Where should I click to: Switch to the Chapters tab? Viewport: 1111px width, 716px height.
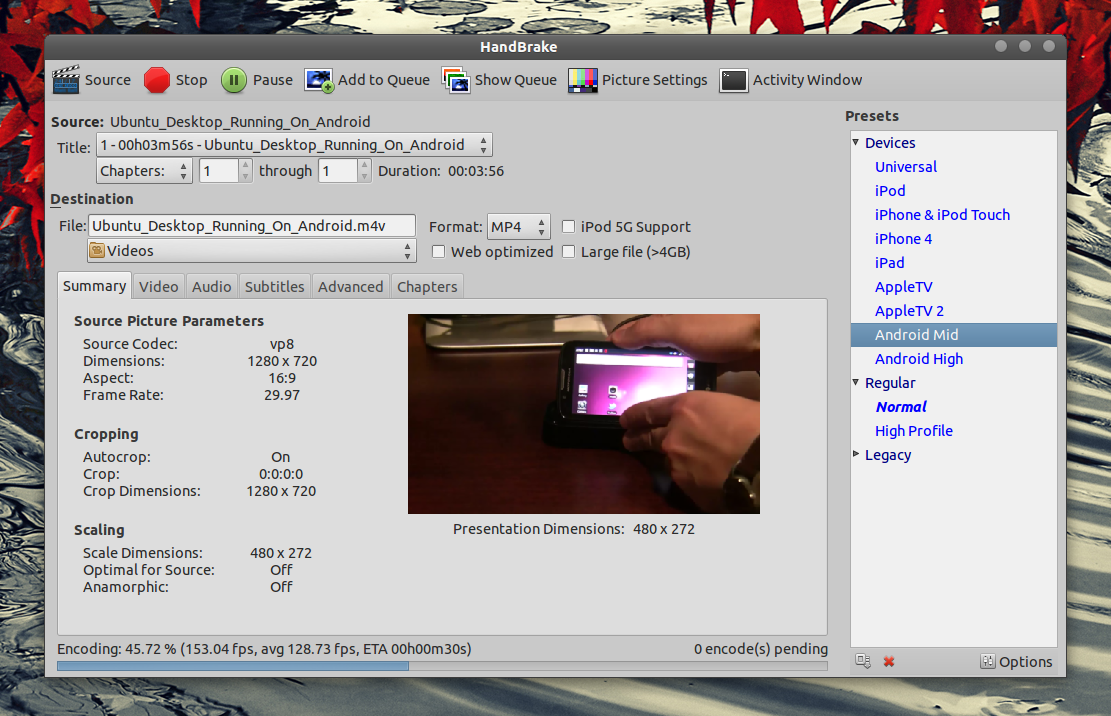click(427, 286)
